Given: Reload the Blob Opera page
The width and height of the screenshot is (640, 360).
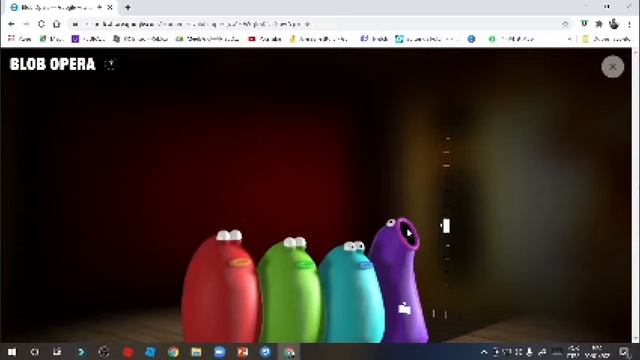Looking at the screenshot, I should 41,24.
